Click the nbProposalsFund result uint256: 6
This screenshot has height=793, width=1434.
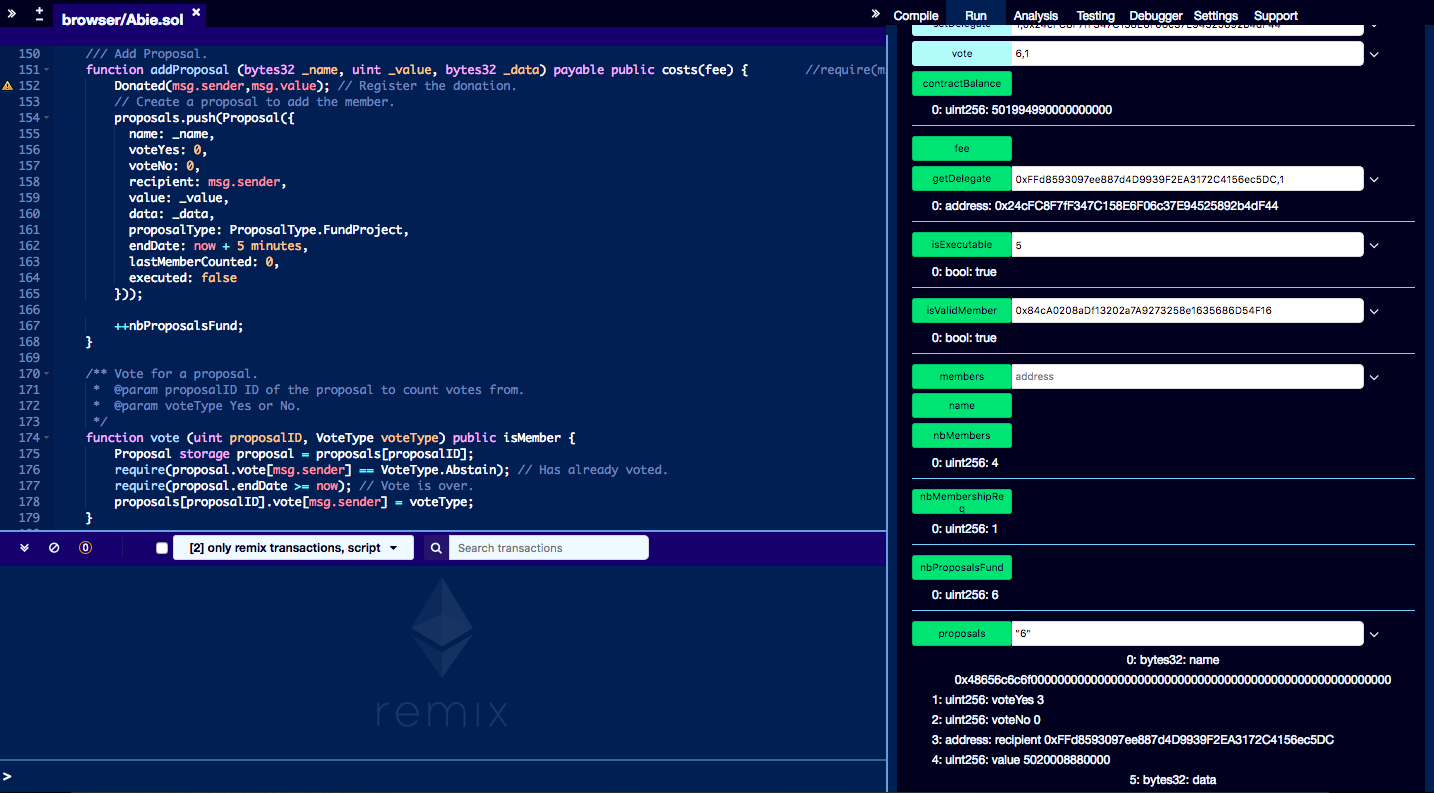pyautogui.click(x=964, y=595)
